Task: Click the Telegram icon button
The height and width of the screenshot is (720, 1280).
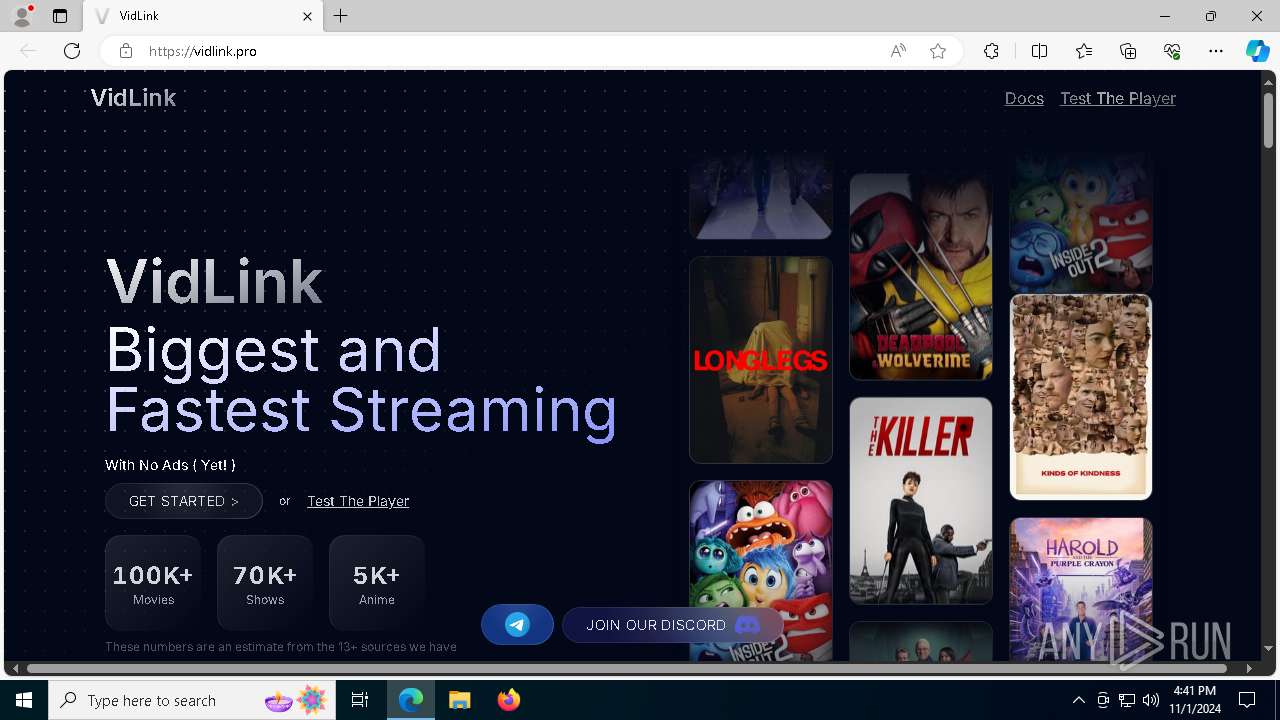Action: (517, 625)
